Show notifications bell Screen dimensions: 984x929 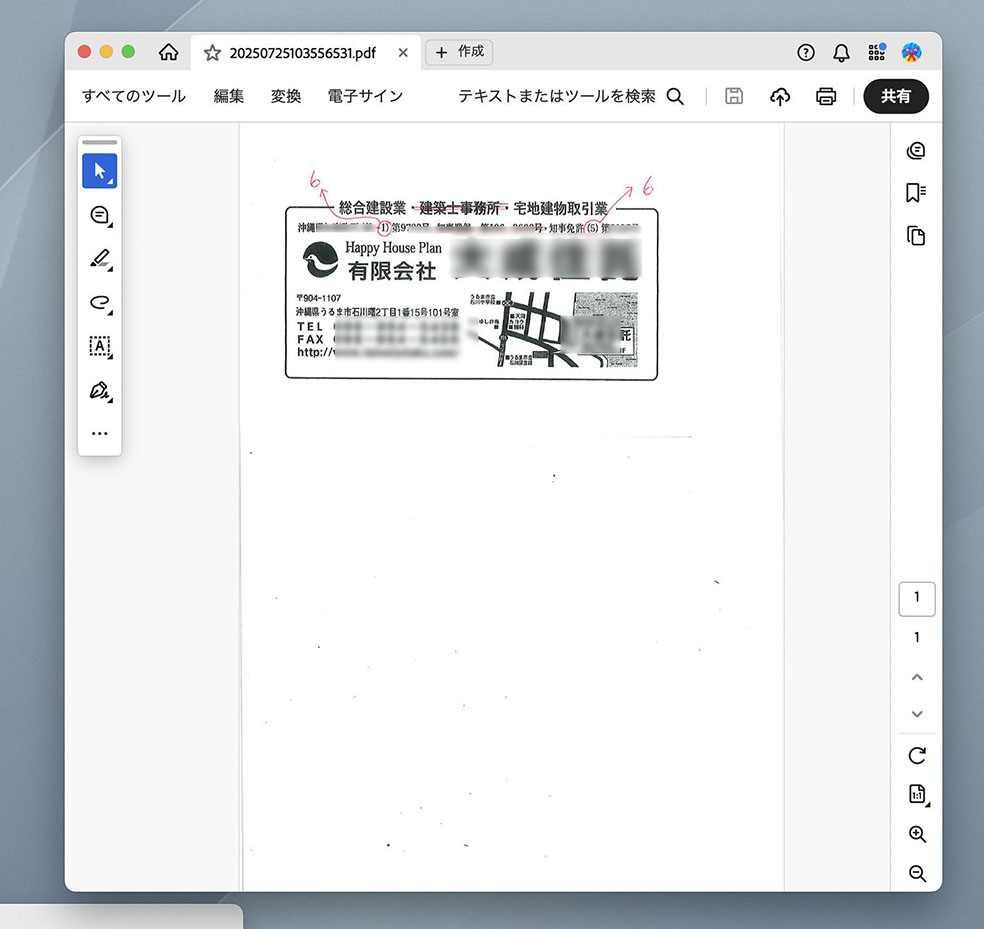pyautogui.click(x=841, y=53)
